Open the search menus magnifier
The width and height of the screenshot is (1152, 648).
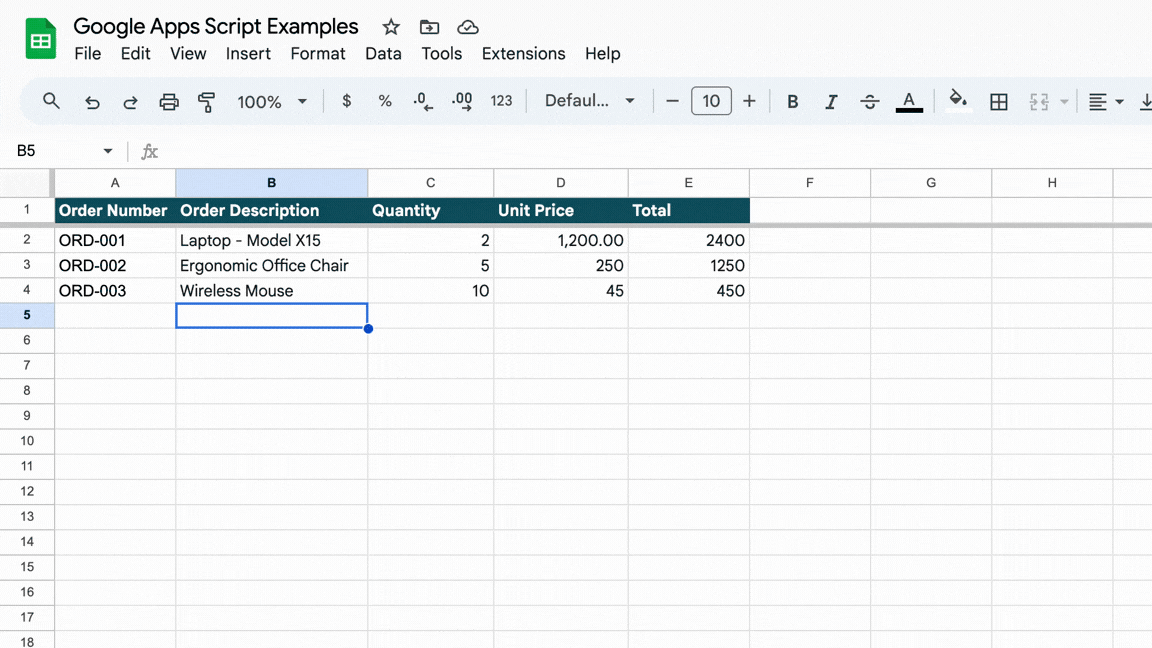51,101
